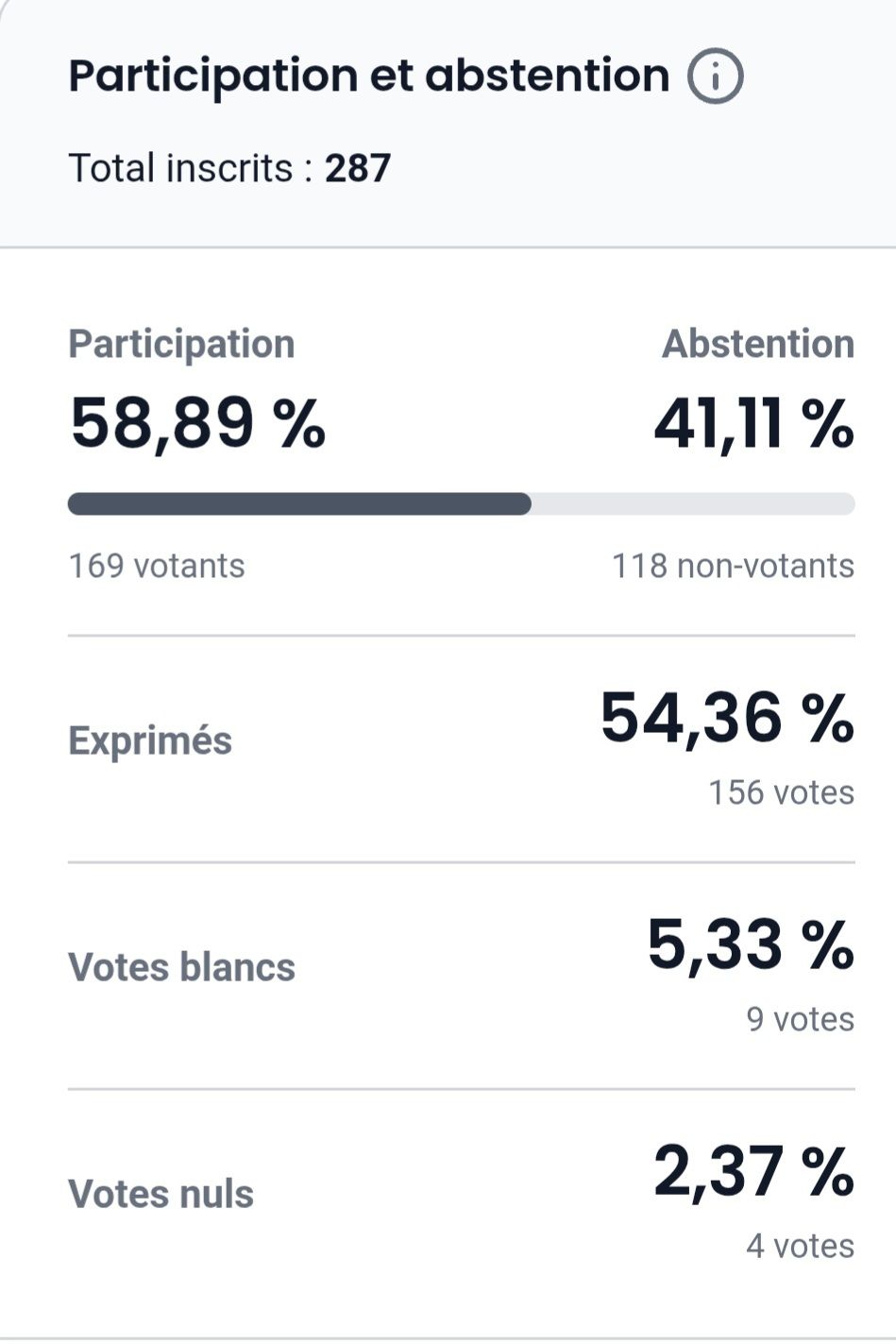
Task: Click the 5,33 % votes blancs value
Action: point(750,944)
